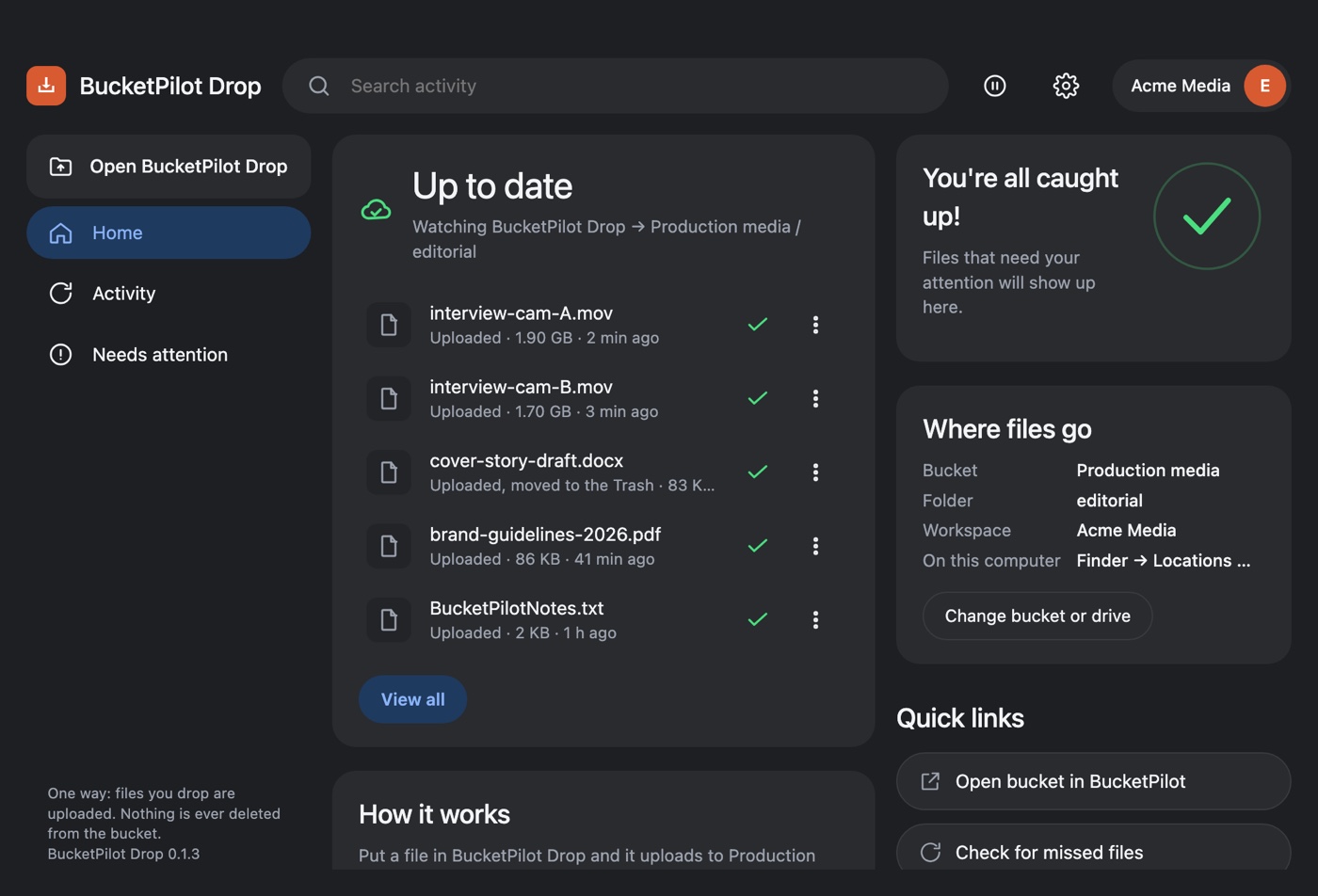Open more options for brand-guidelines-2026.pdf
Viewport: 1318px width, 896px height.
(x=815, y=546)
